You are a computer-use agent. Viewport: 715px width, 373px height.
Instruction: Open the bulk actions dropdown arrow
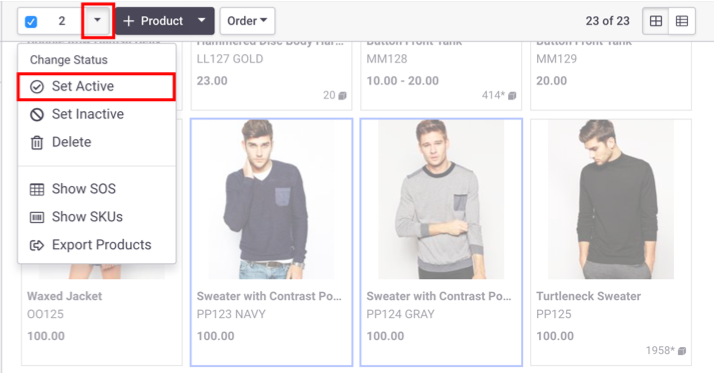click(97, 21)
